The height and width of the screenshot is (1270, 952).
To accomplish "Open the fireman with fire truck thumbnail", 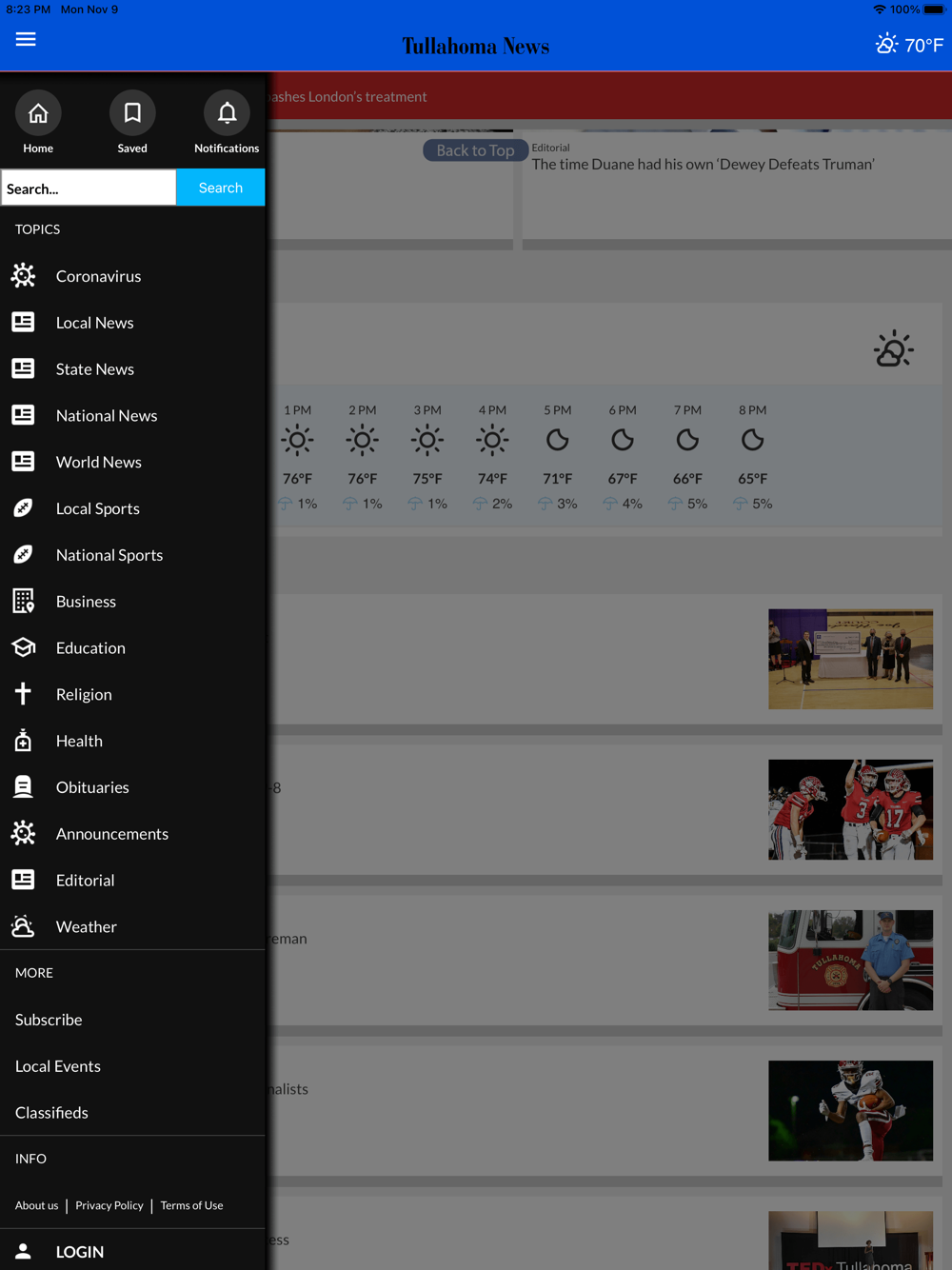I will (x=850, y=960).
